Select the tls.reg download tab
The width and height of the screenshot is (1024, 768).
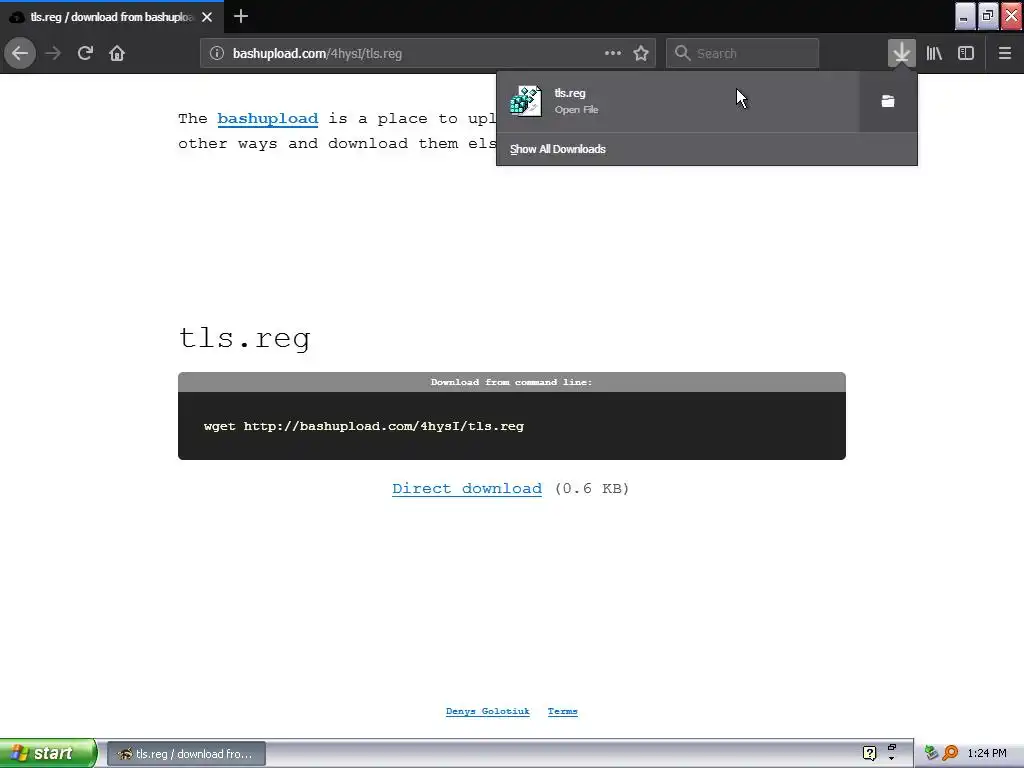tap(112, 17)
